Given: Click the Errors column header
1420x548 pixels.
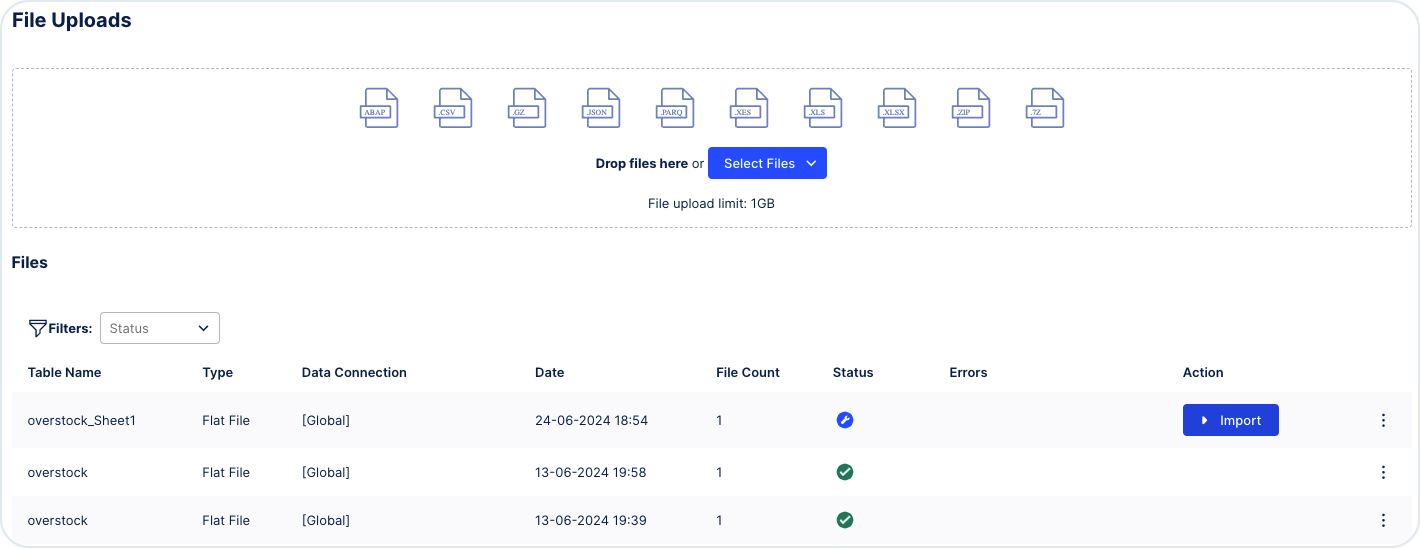Looking at the screenshot, I should click(968, 372).
